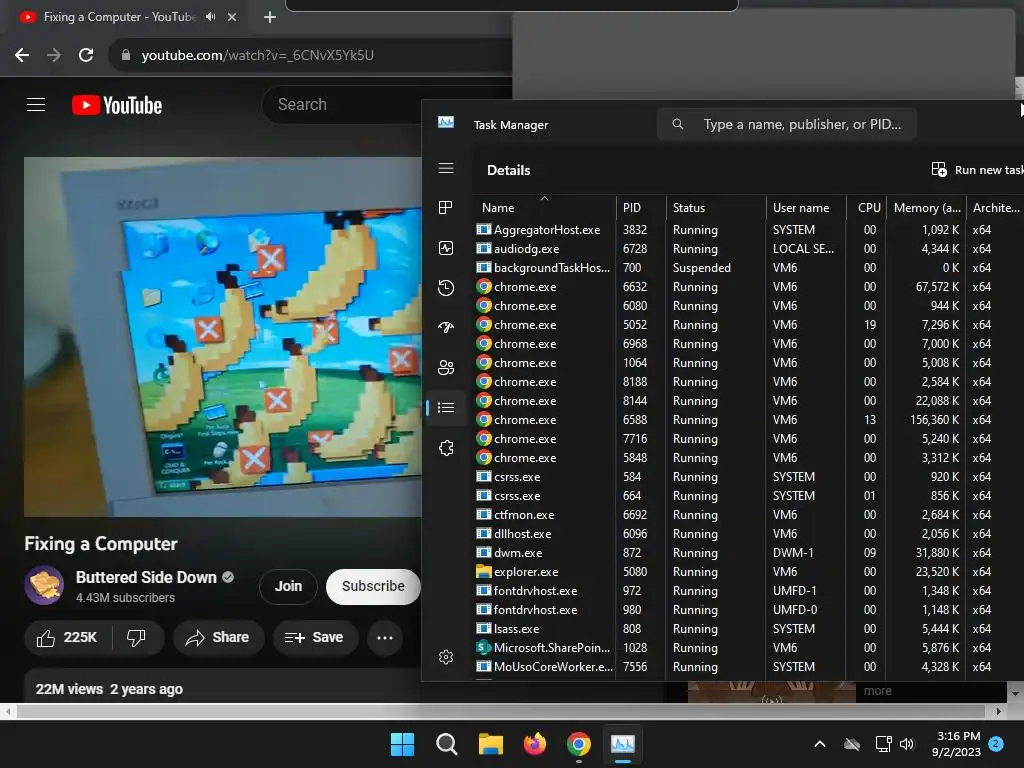Launch Firefox from taskbar
The image size is (1024, 768).
point(535,744)
